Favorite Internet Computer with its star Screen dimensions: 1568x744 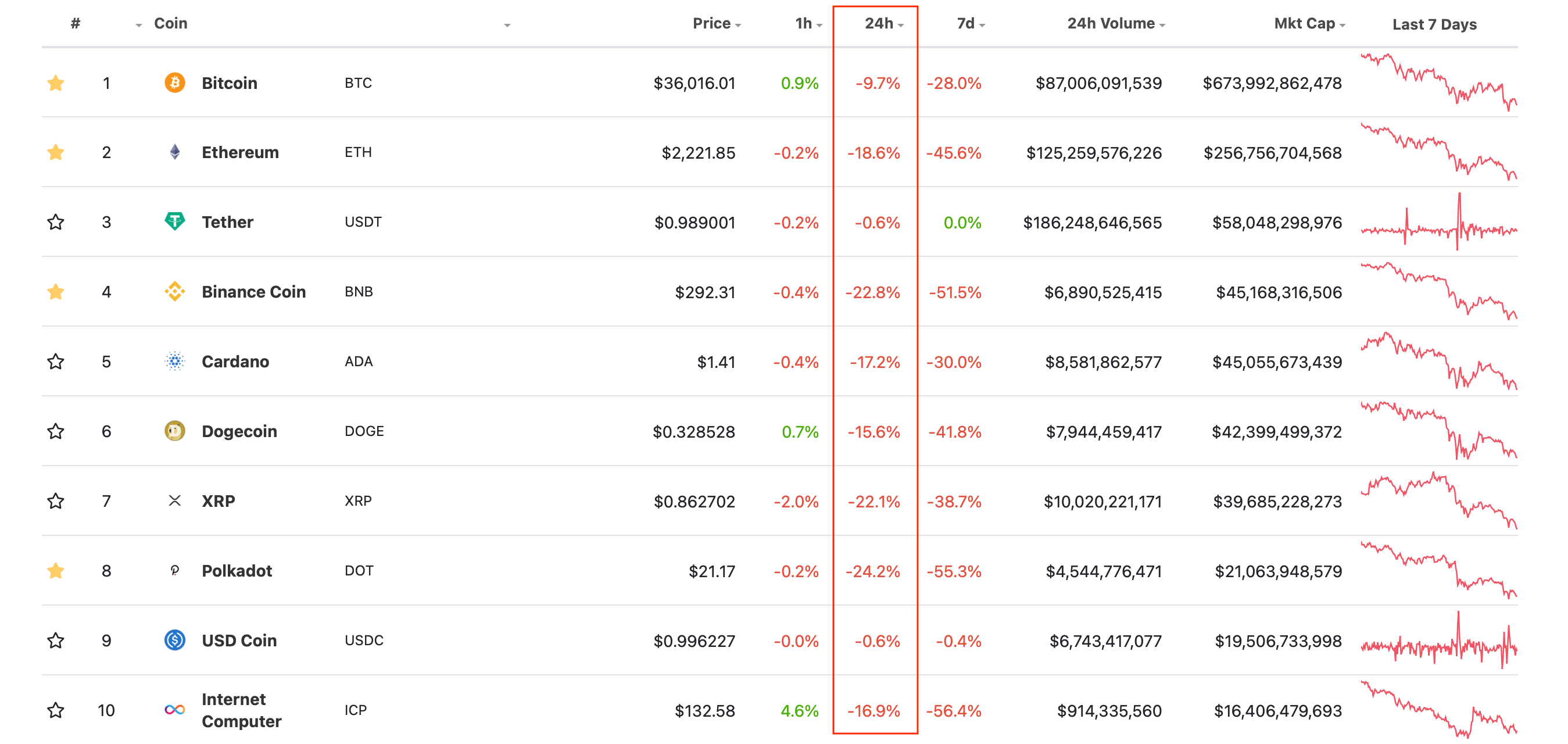55,710
